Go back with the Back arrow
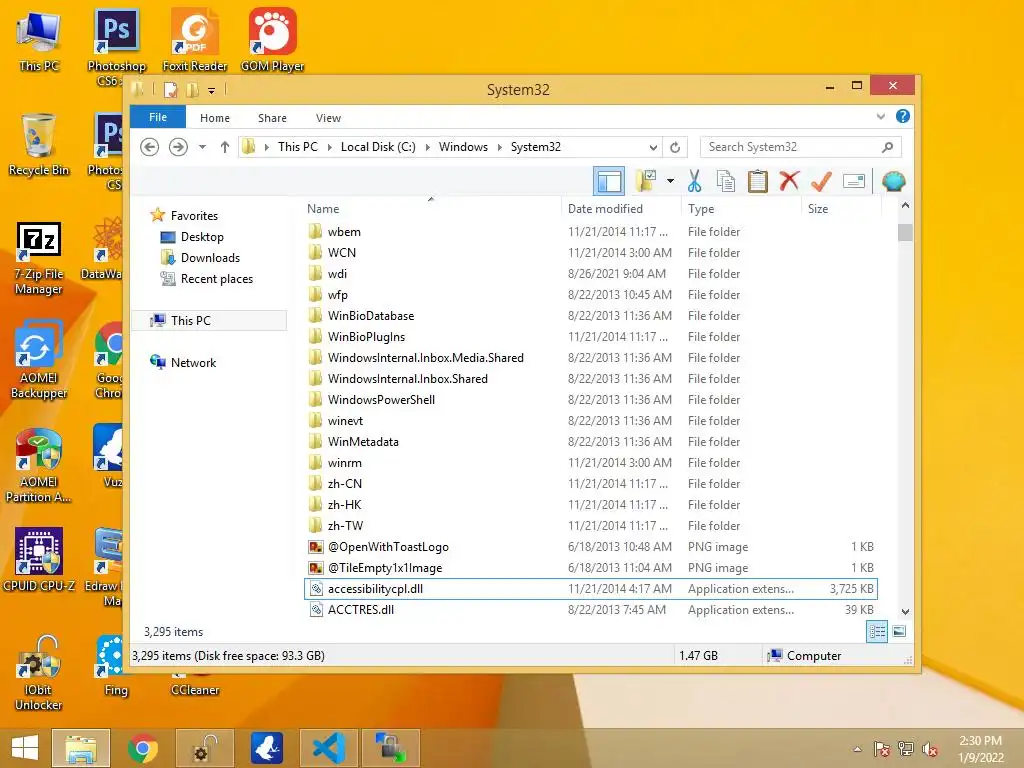The width and height of the screenshot is (1024, 768). pos(150,147)
